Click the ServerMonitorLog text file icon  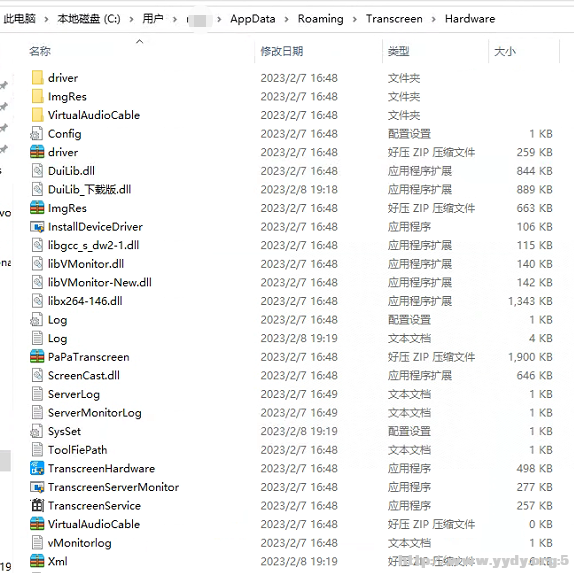37,413
